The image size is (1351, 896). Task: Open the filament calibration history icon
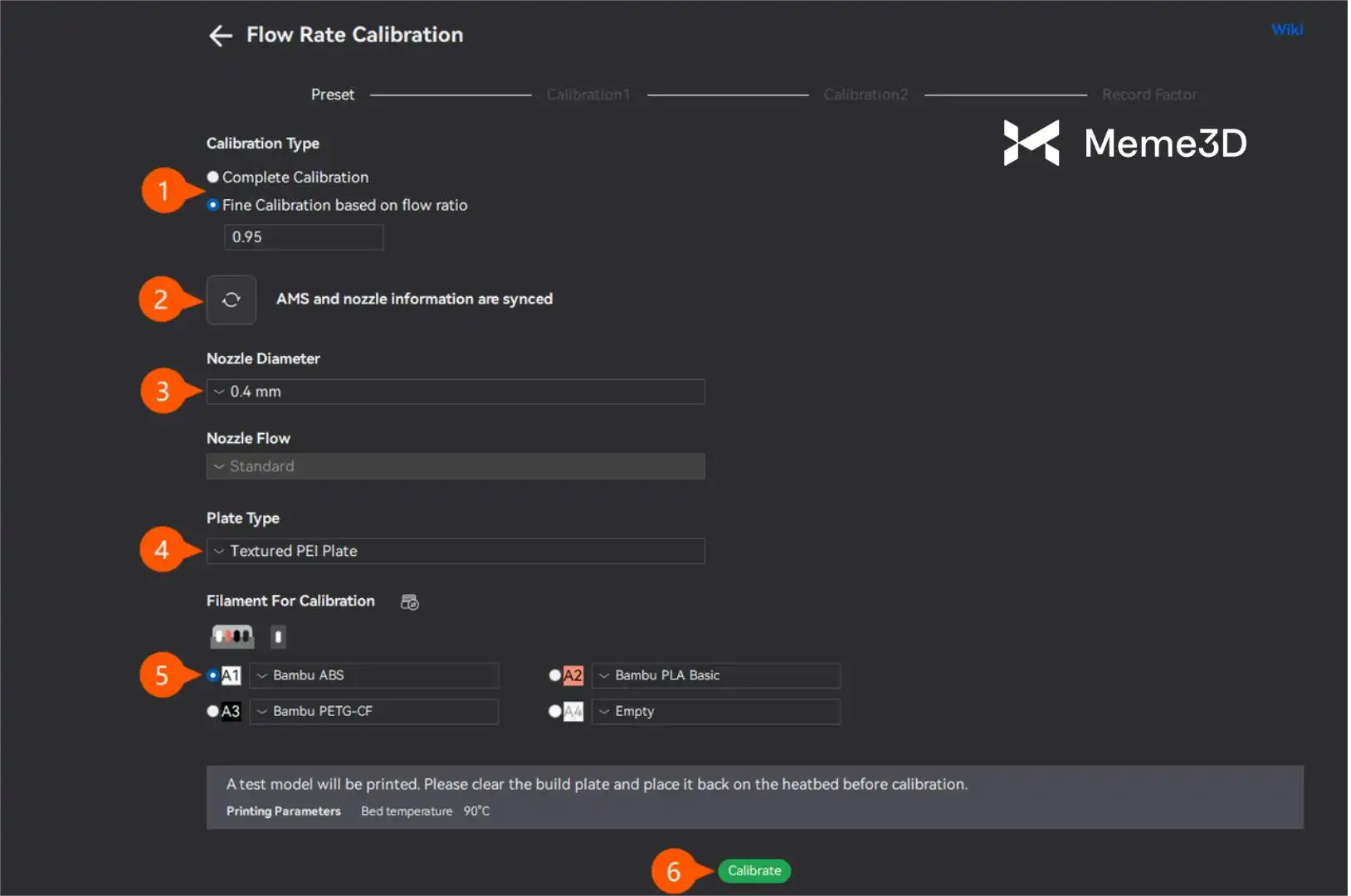coord(409,602)
